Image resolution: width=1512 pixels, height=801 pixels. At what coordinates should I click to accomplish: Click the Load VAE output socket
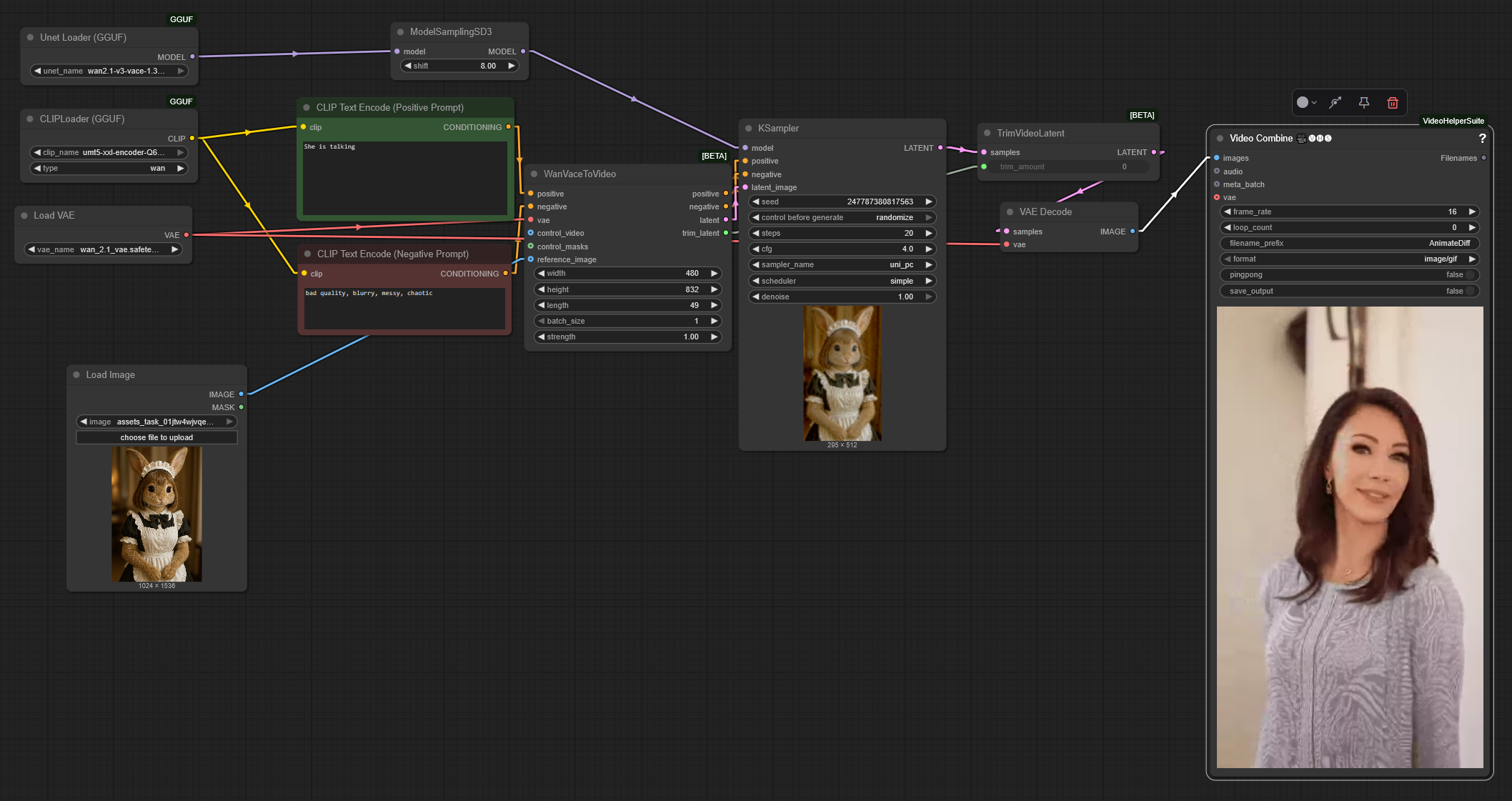[186, 235]
